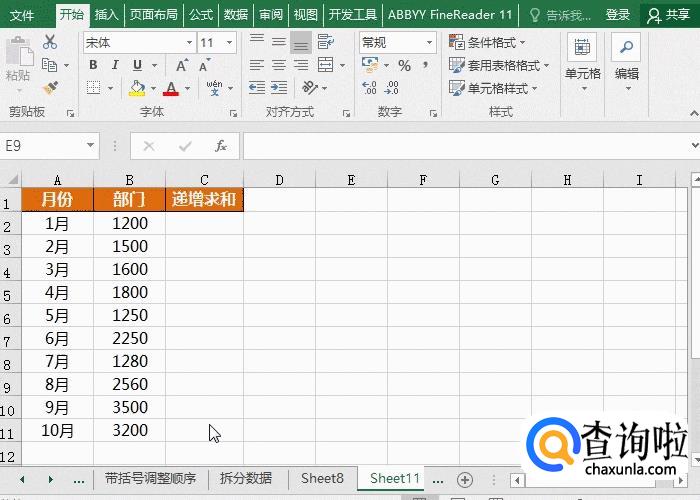The image size is (700, 500).
Task: Add new sheet with plus button
Action: [465, 480]
